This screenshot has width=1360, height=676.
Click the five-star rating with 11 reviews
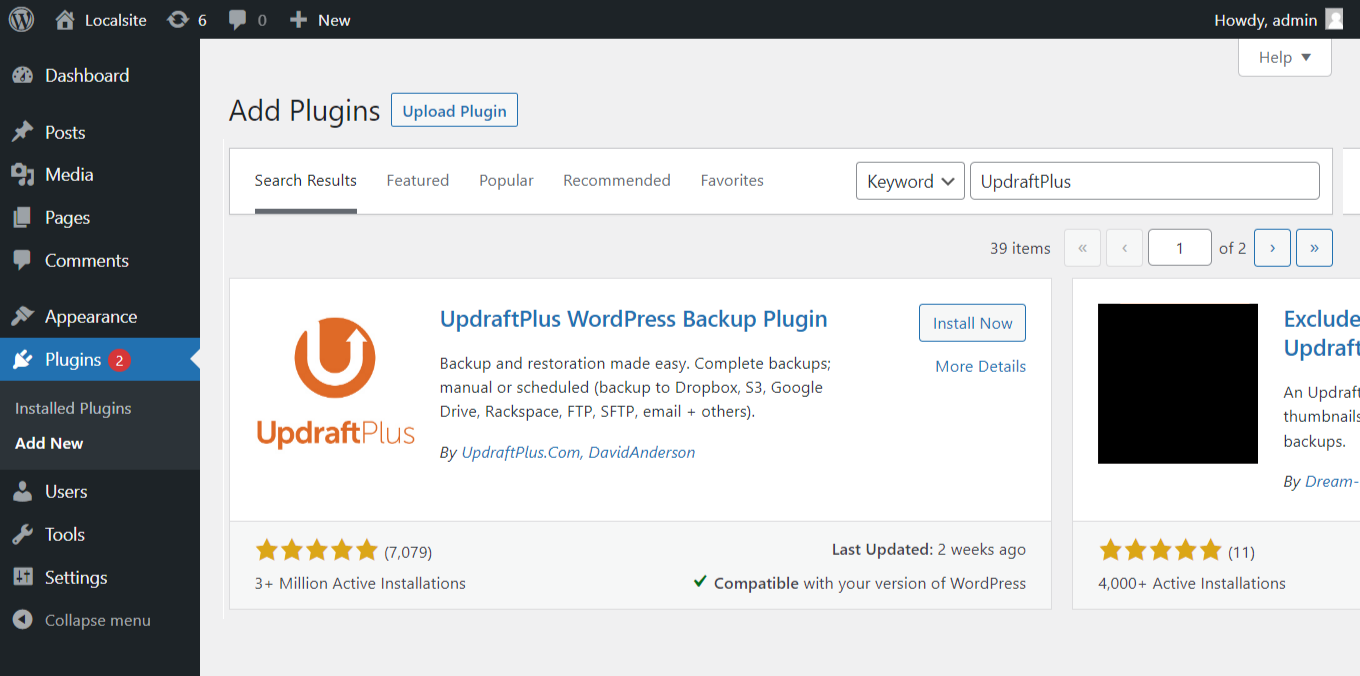pos(1160,550)
